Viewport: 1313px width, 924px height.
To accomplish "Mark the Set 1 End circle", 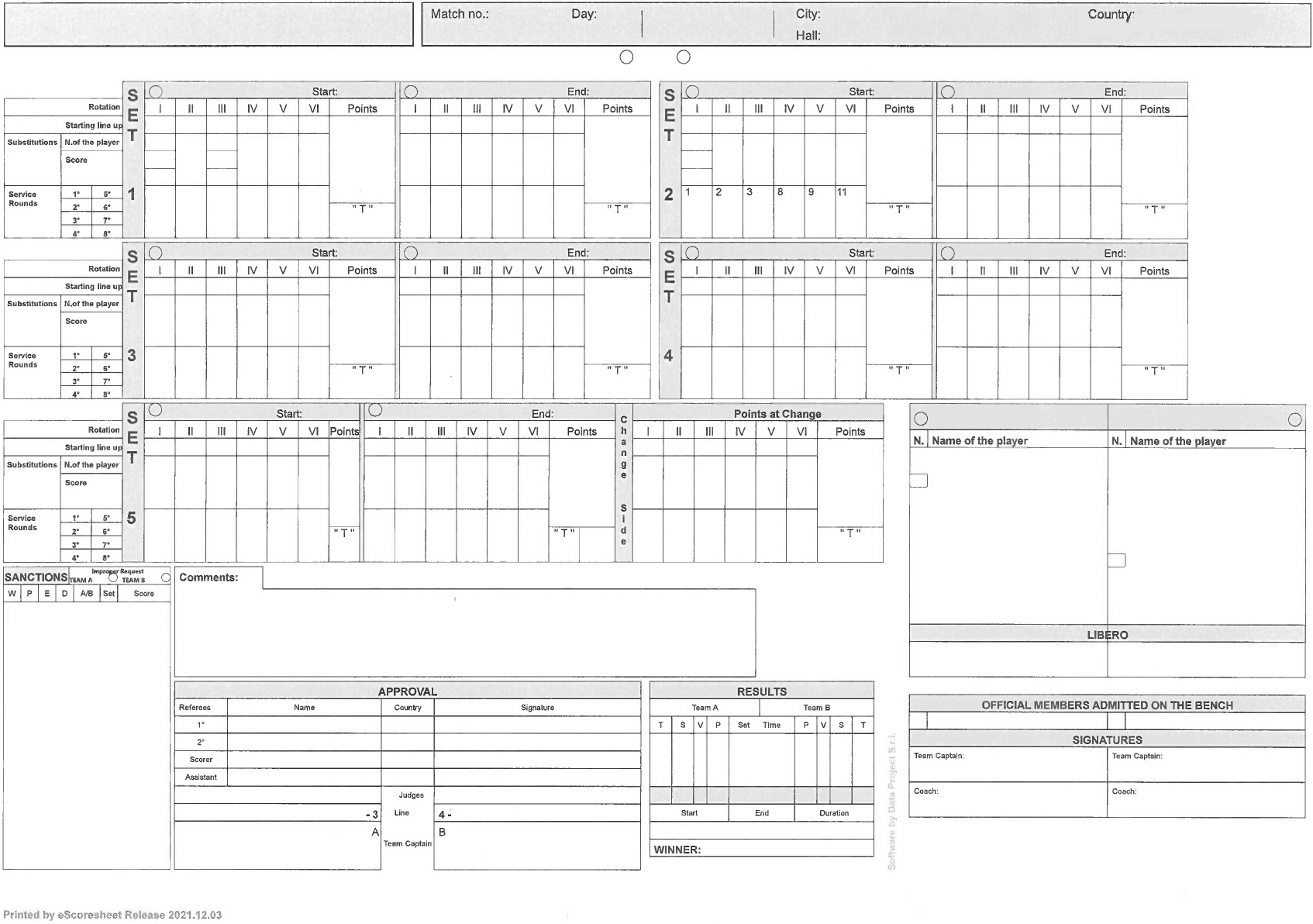I will [411, 91].
